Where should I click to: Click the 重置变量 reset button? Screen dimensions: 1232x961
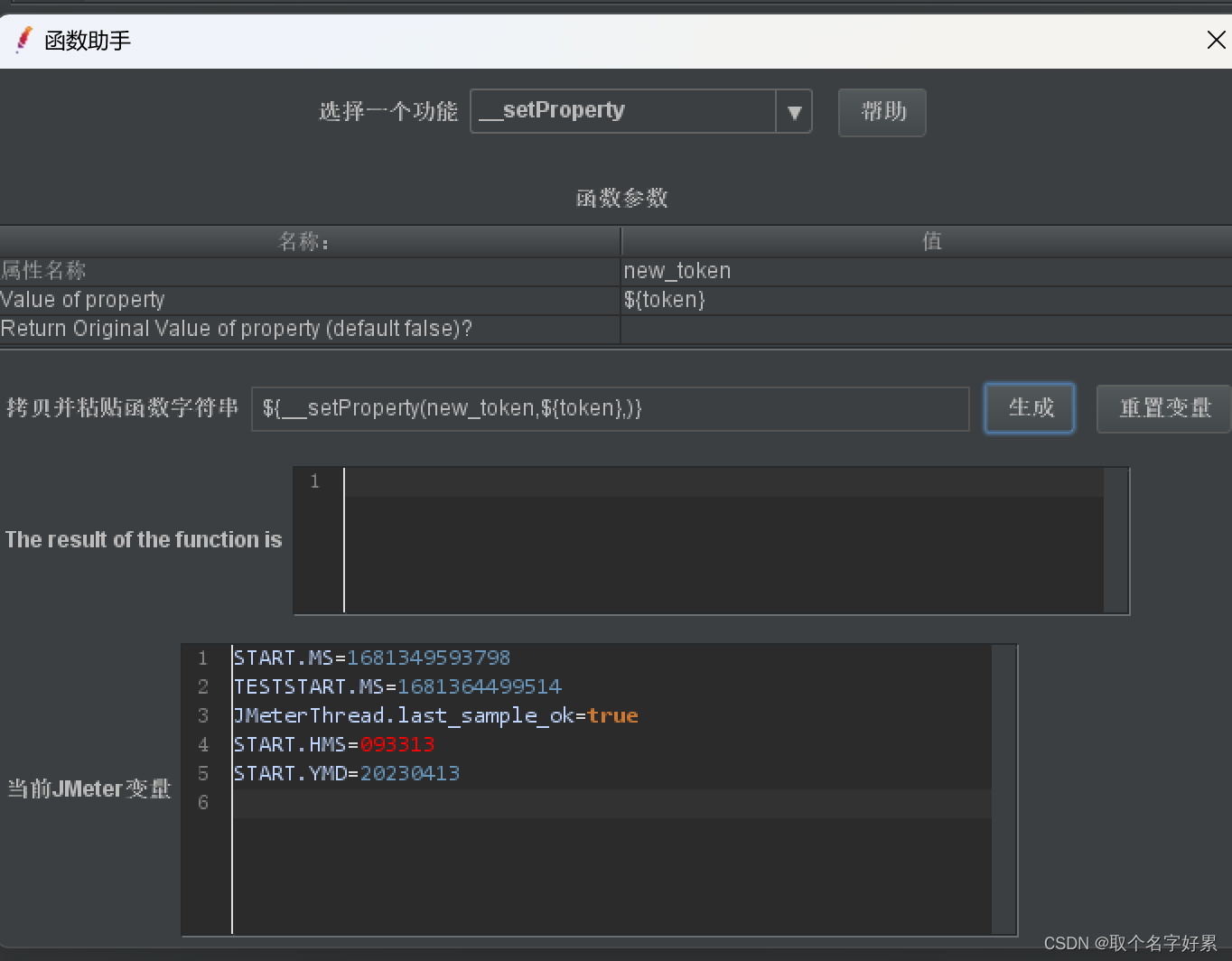1165,408
